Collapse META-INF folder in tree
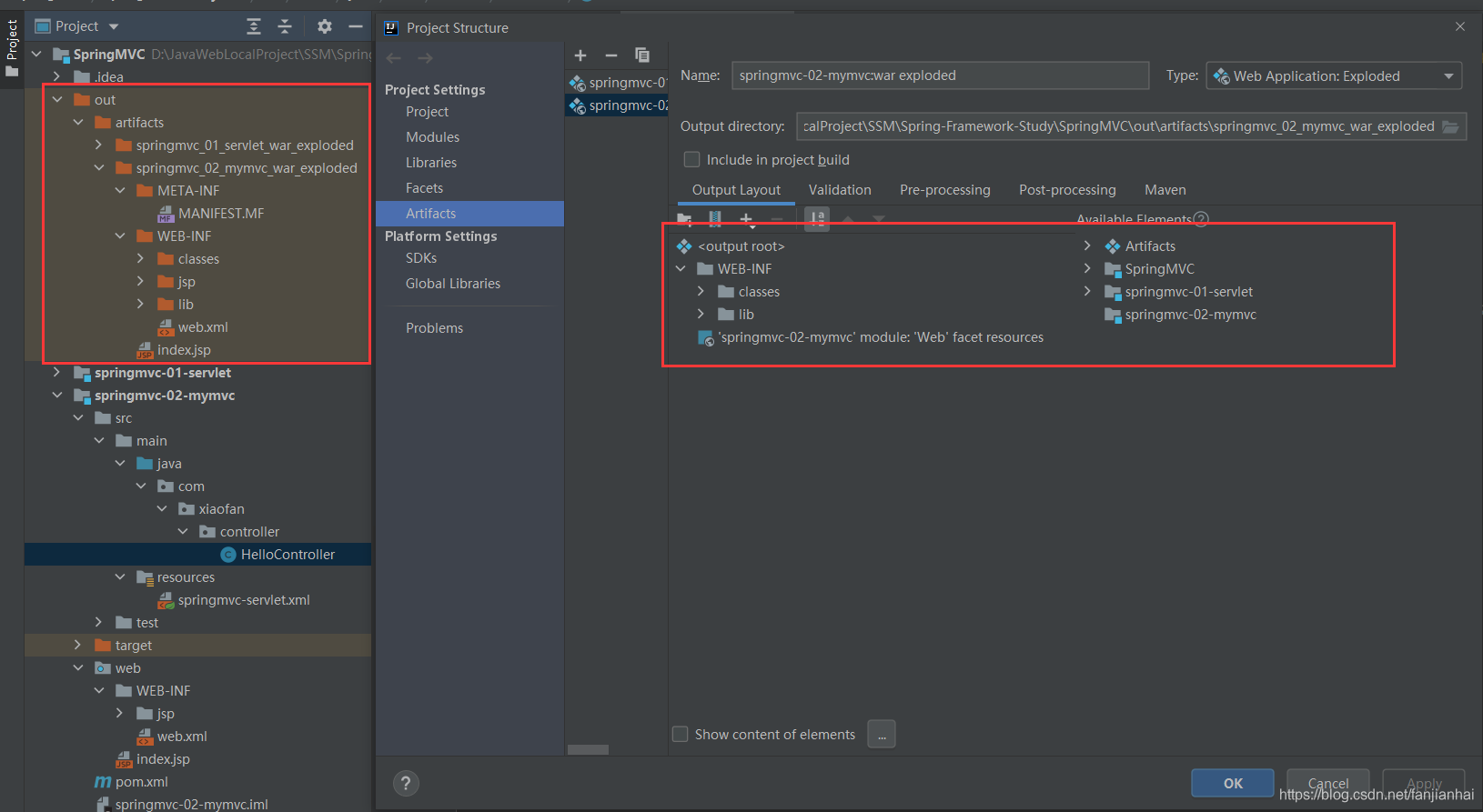1483x812 pixels. point(120,191)
